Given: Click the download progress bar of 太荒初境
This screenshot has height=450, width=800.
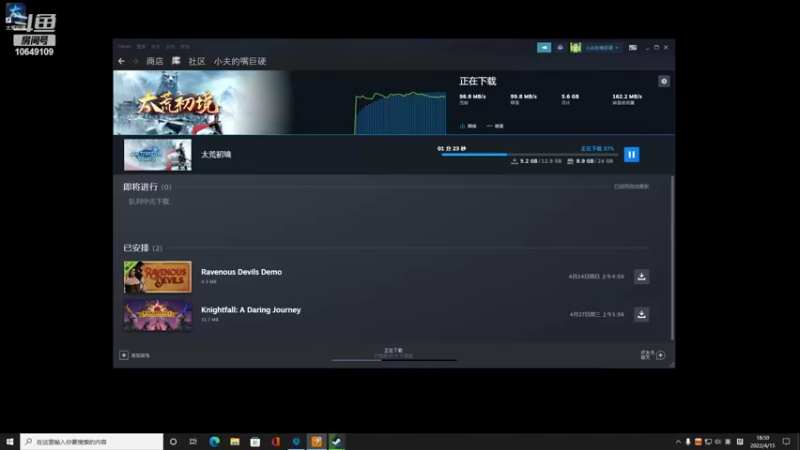Looking at the screenshot, I should pos(530,155).
